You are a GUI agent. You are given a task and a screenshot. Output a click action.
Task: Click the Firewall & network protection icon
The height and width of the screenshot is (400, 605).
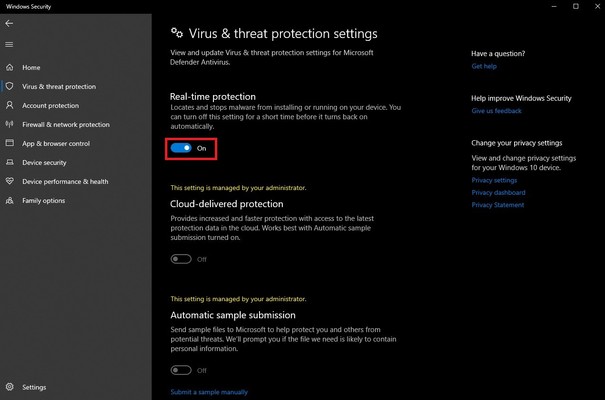point(10,125)
